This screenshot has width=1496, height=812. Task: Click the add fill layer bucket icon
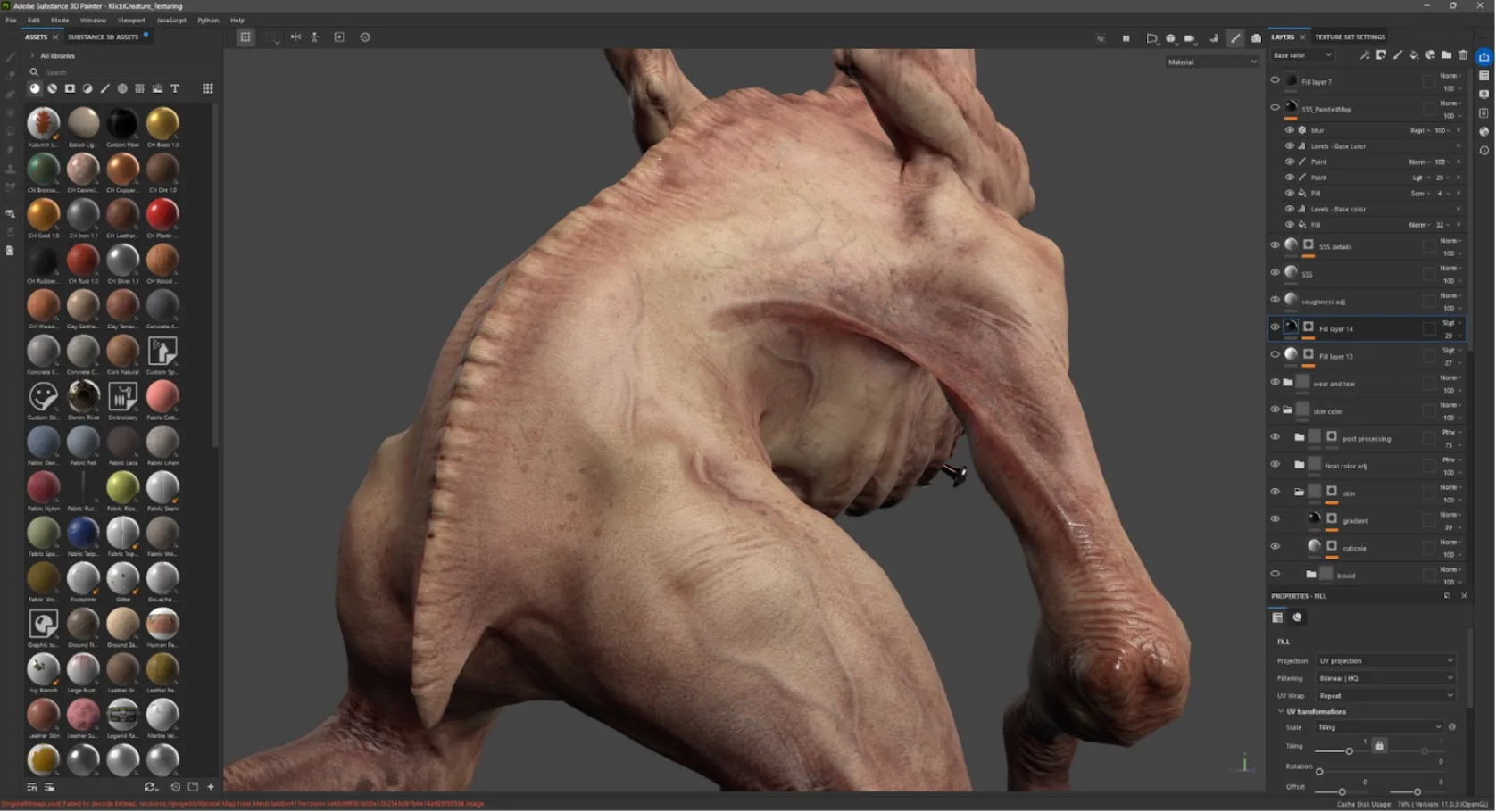[1414, 55]
